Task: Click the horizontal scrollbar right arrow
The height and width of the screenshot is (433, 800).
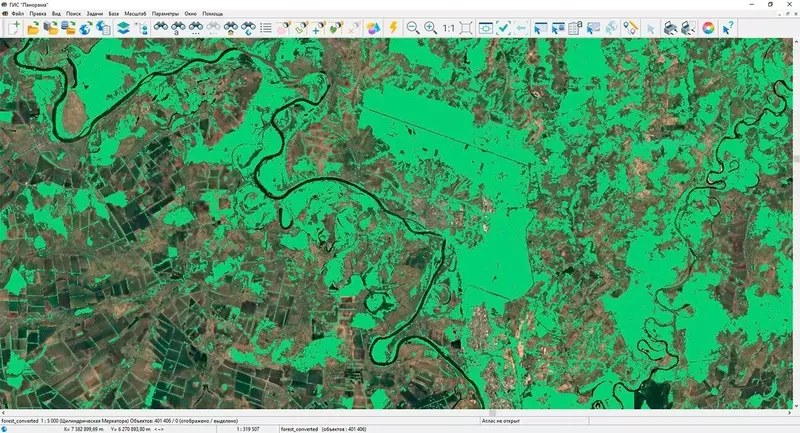Action: (790, 413)
